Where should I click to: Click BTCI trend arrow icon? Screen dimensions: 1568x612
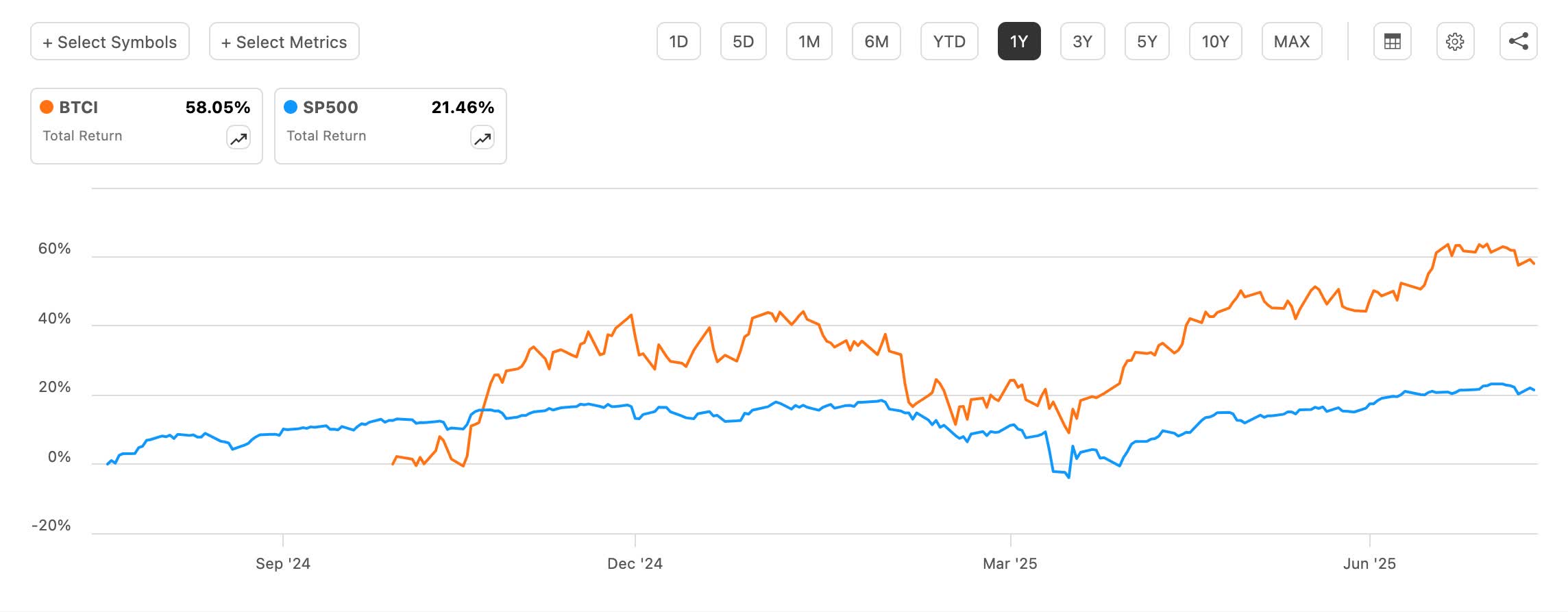(x=238, y=138)
